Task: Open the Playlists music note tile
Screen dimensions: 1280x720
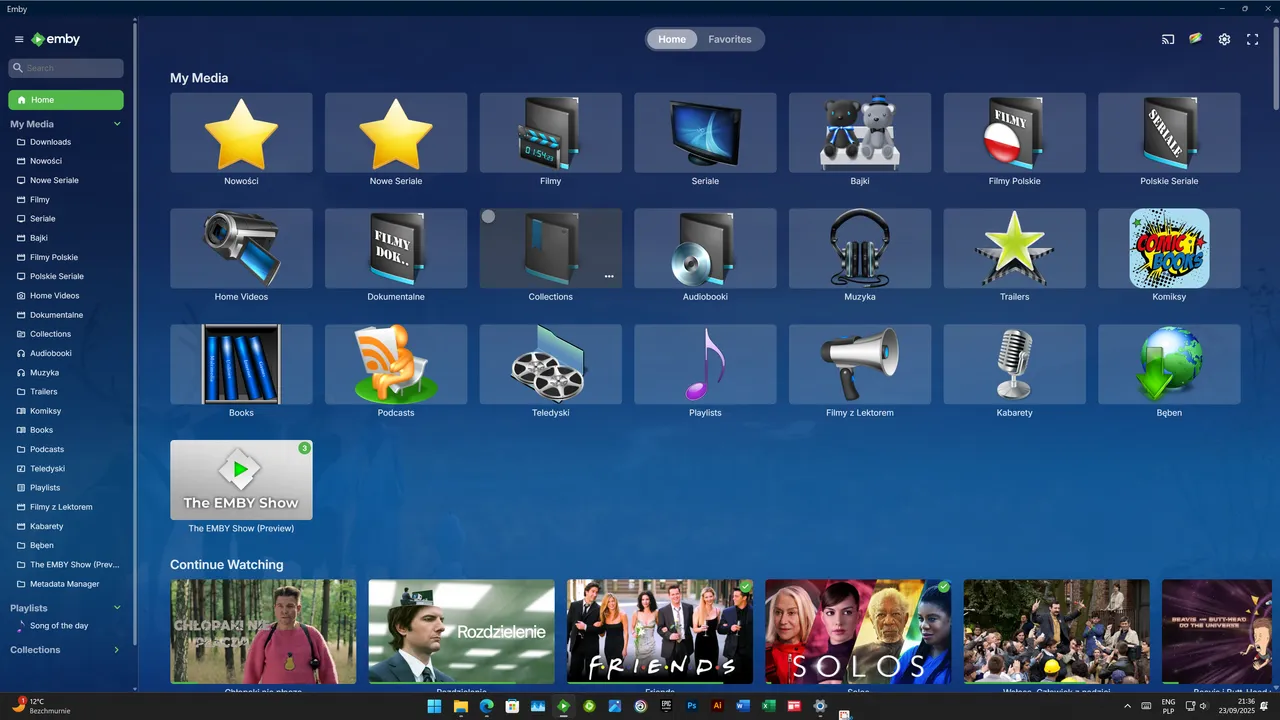Action: 705,364
